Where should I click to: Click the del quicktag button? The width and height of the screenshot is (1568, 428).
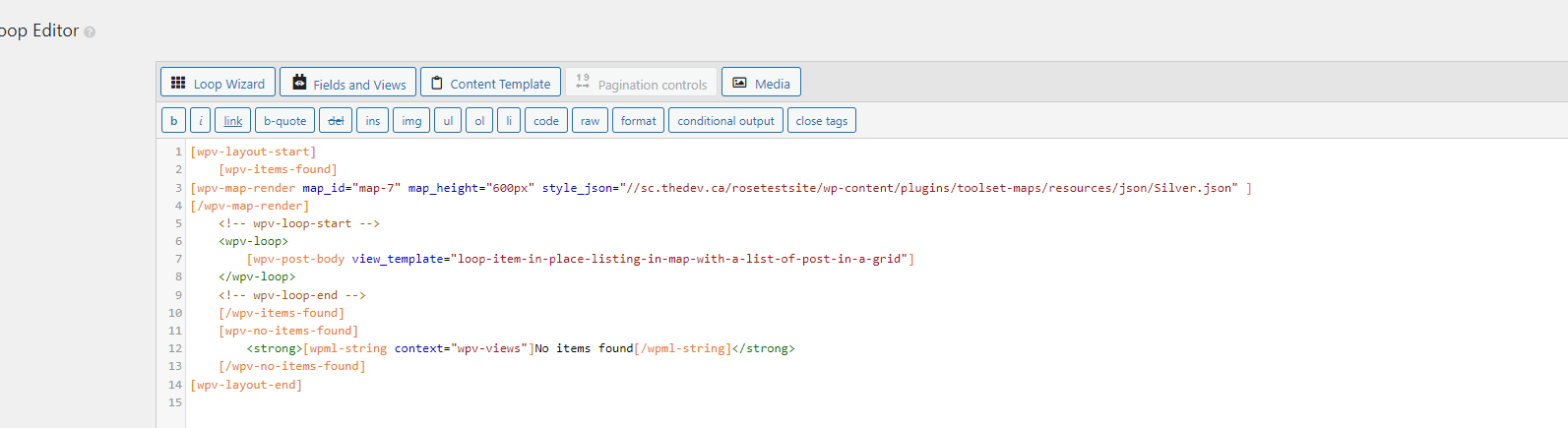pyautogui.click(x=336, y=120)
